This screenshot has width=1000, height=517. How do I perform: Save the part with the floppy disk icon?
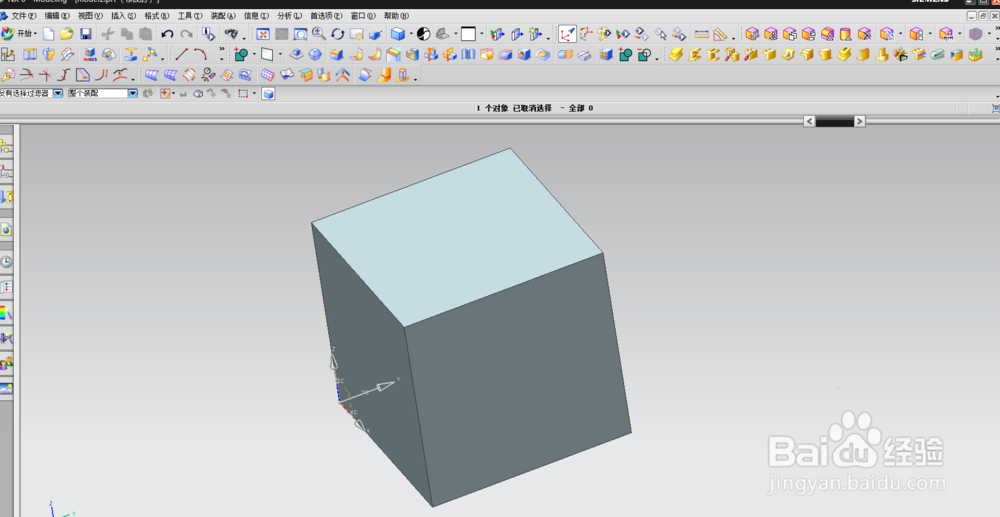point(85,34)
